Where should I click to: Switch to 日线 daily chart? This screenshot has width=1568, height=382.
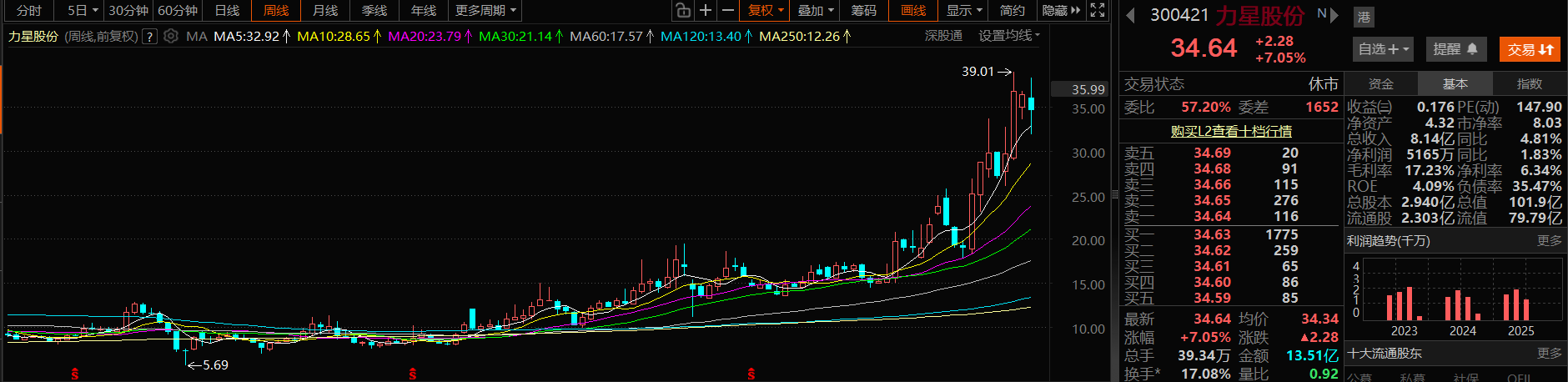point(227,10)
